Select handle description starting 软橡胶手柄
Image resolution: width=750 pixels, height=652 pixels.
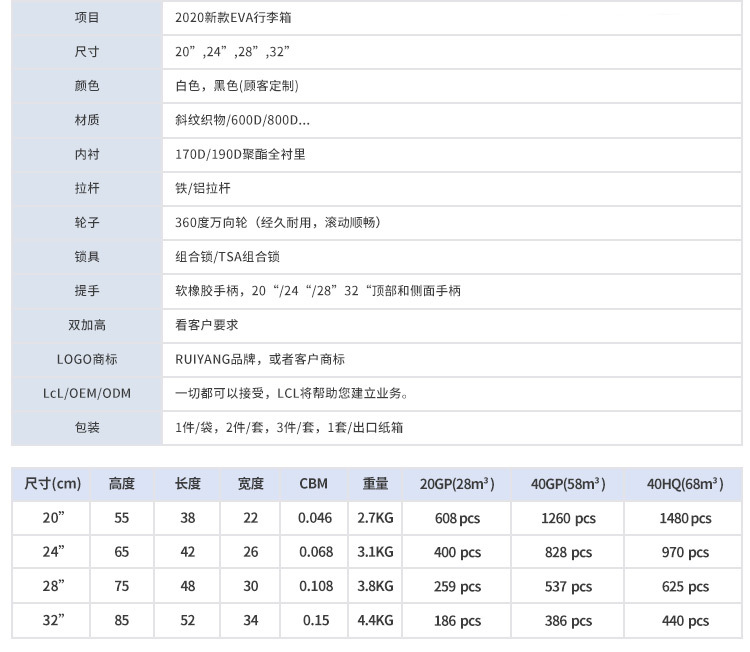[x=318, y=291]
